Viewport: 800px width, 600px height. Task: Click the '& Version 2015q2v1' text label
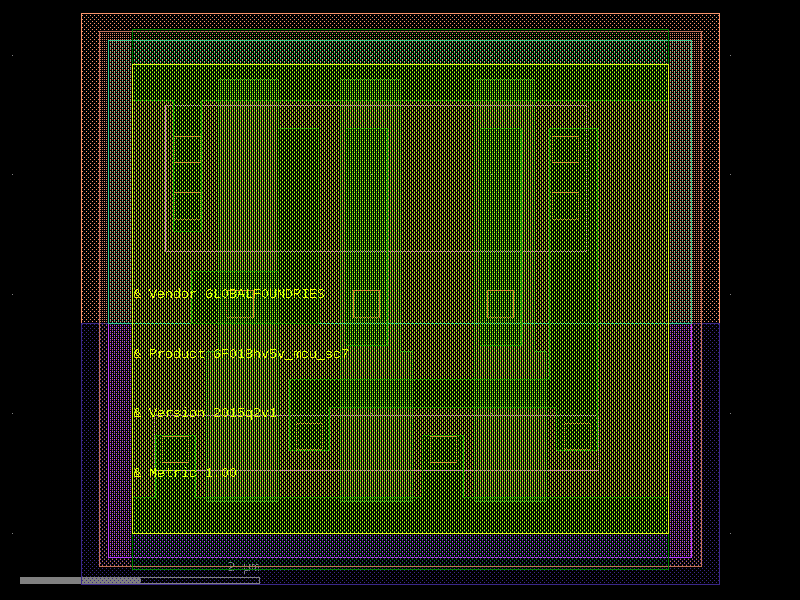(x=205, y=413)
